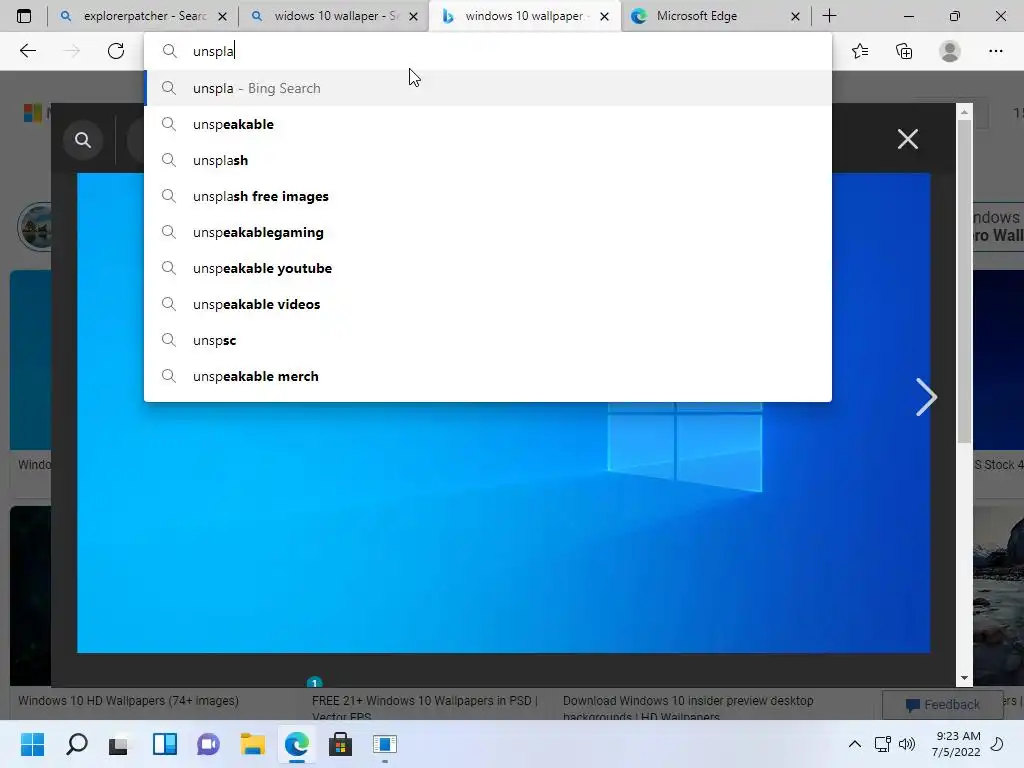
Task: Switch to the widows 10 wallaper tab
Action: [x=335, y=16]
